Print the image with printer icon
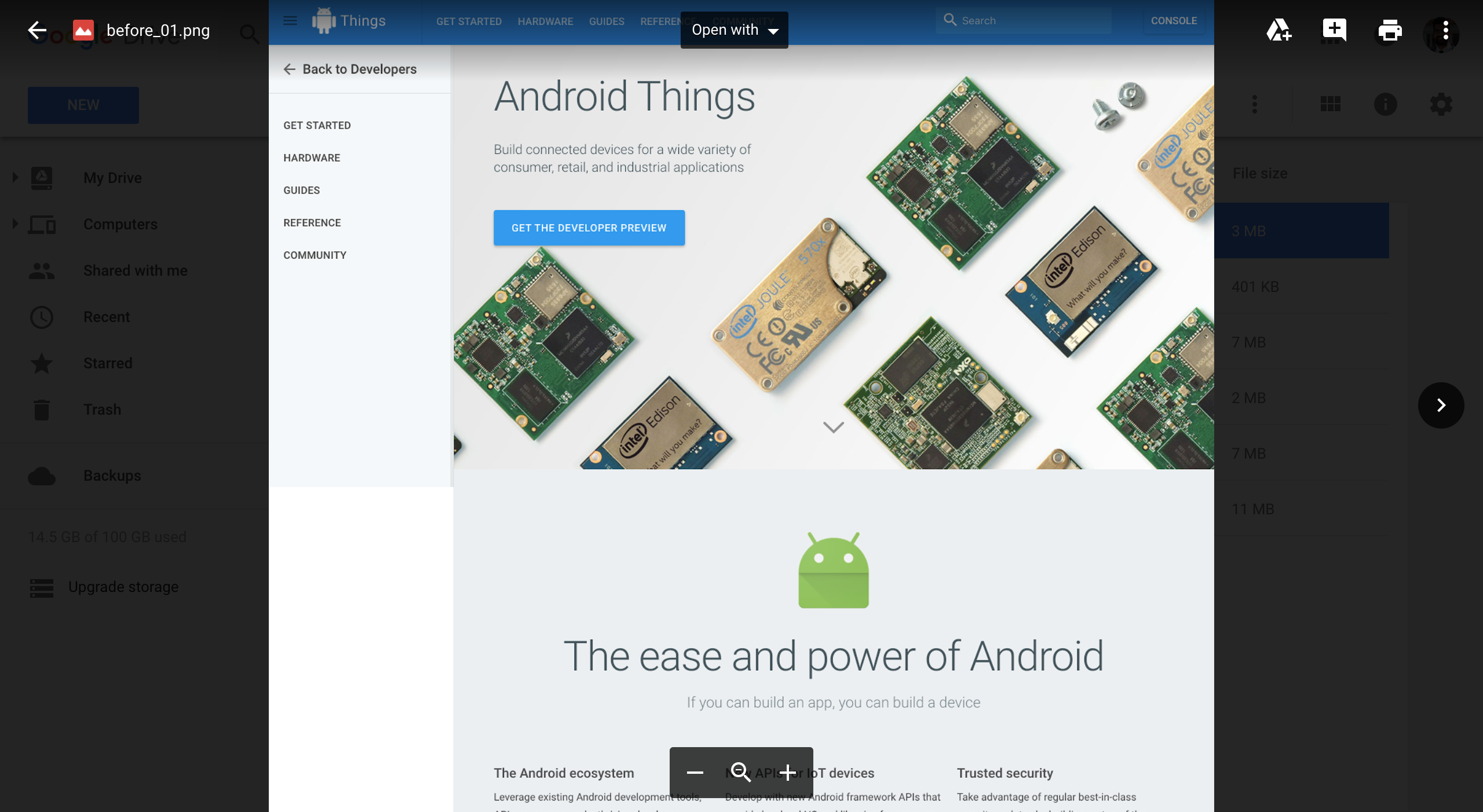1483x812 pixels. tap(1390, 30)
